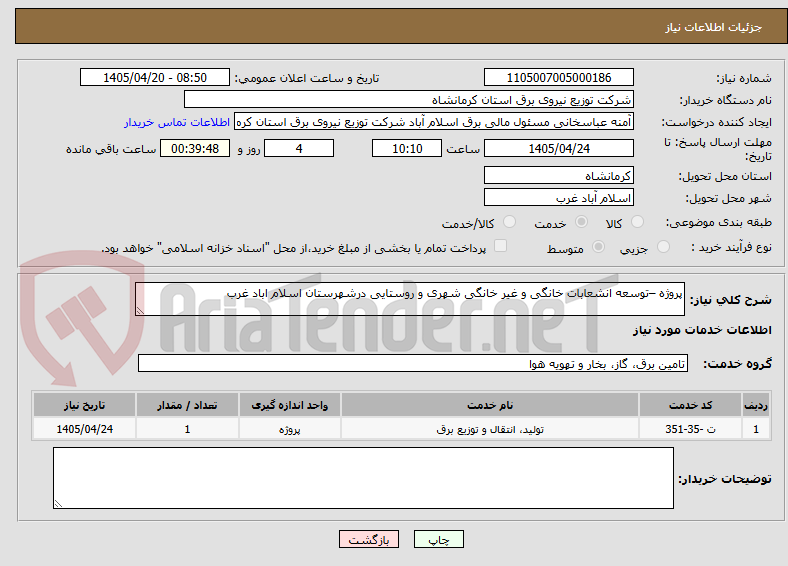This screenshot has height=566, width=788.
Task: Click the طبقه بندی موضوعی label
Action: click(719, 222)
